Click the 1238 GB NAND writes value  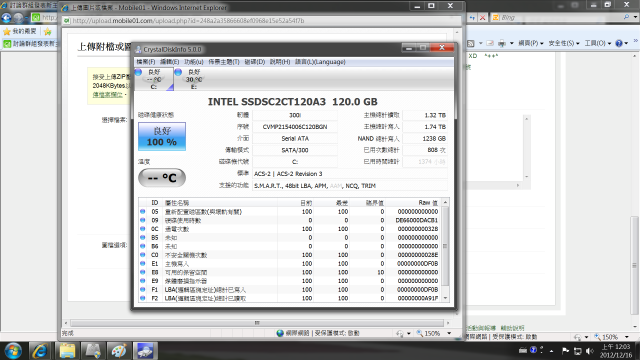(x=425, y=138)
